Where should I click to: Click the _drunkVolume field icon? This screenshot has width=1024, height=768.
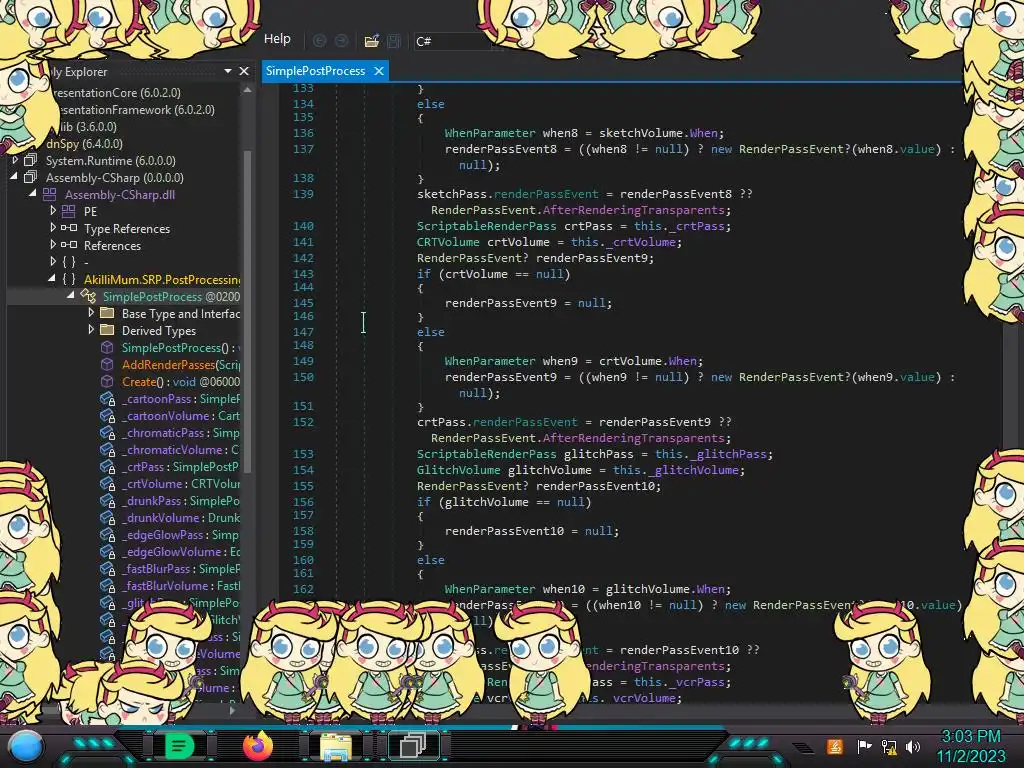(108, 517)
